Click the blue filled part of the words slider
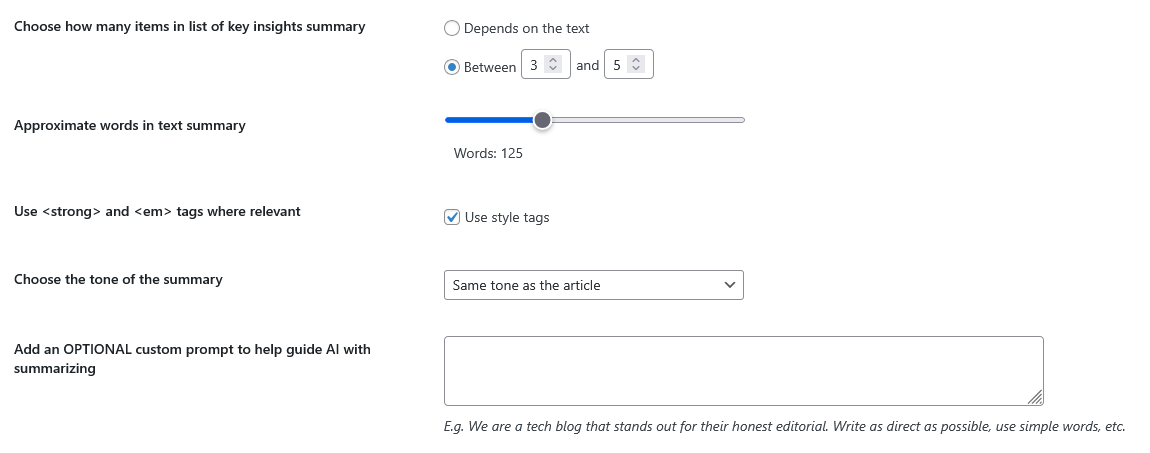The image size is (1150, 453). [488, 120]
